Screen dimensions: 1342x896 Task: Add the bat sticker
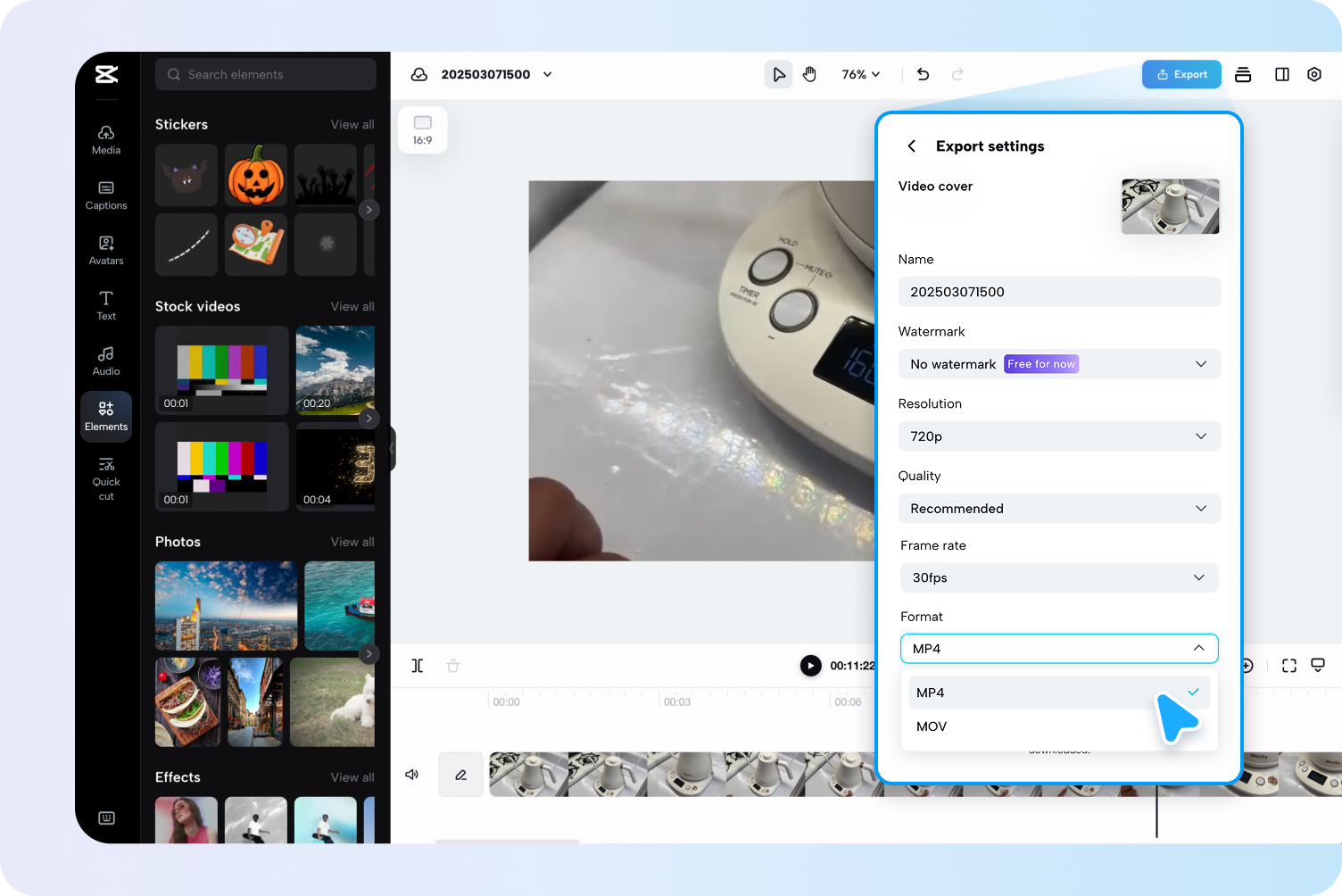coord(186,175)
